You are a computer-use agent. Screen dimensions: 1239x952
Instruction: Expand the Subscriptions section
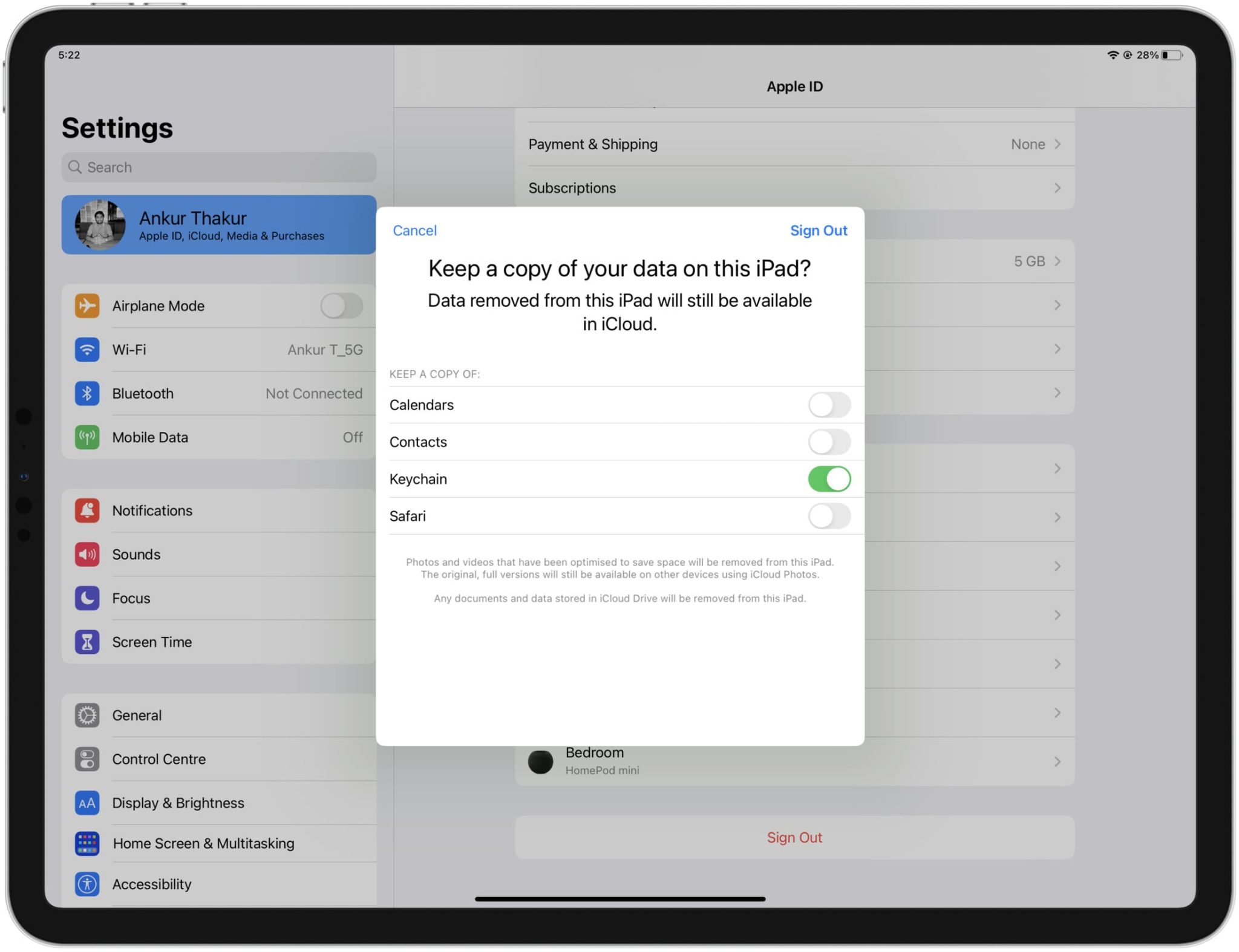point(794,188)
